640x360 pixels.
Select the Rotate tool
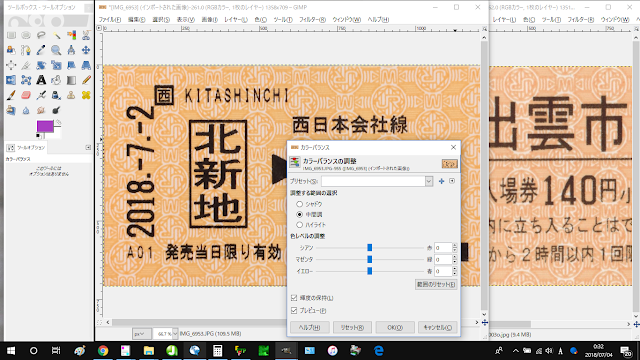pyautogui.click(x=41, y=65)
